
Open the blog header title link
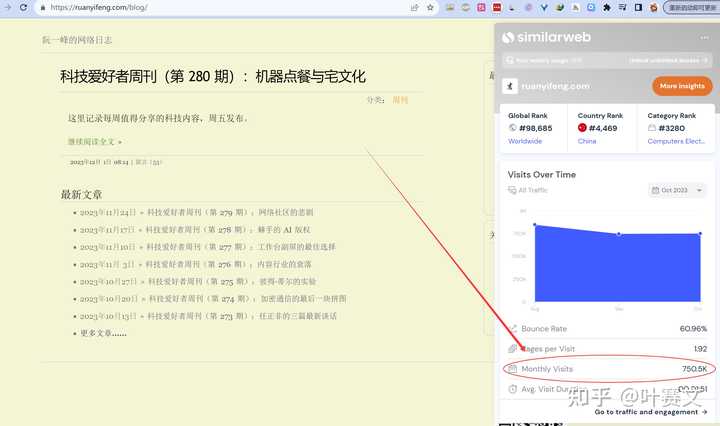[77, 40]
